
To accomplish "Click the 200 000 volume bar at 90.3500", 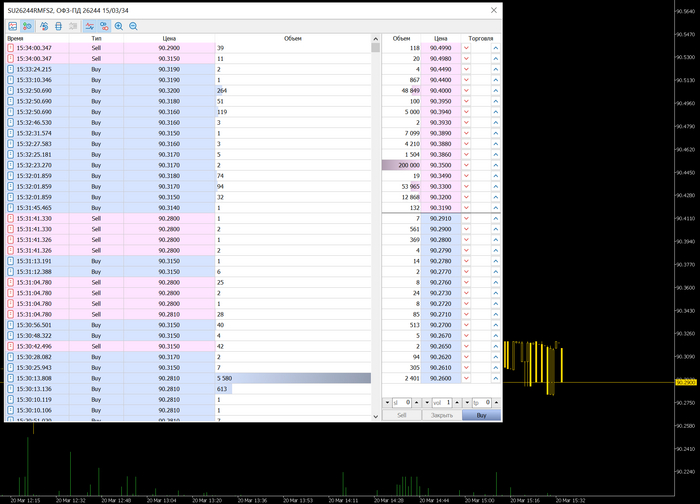I will tap(401, 165).
